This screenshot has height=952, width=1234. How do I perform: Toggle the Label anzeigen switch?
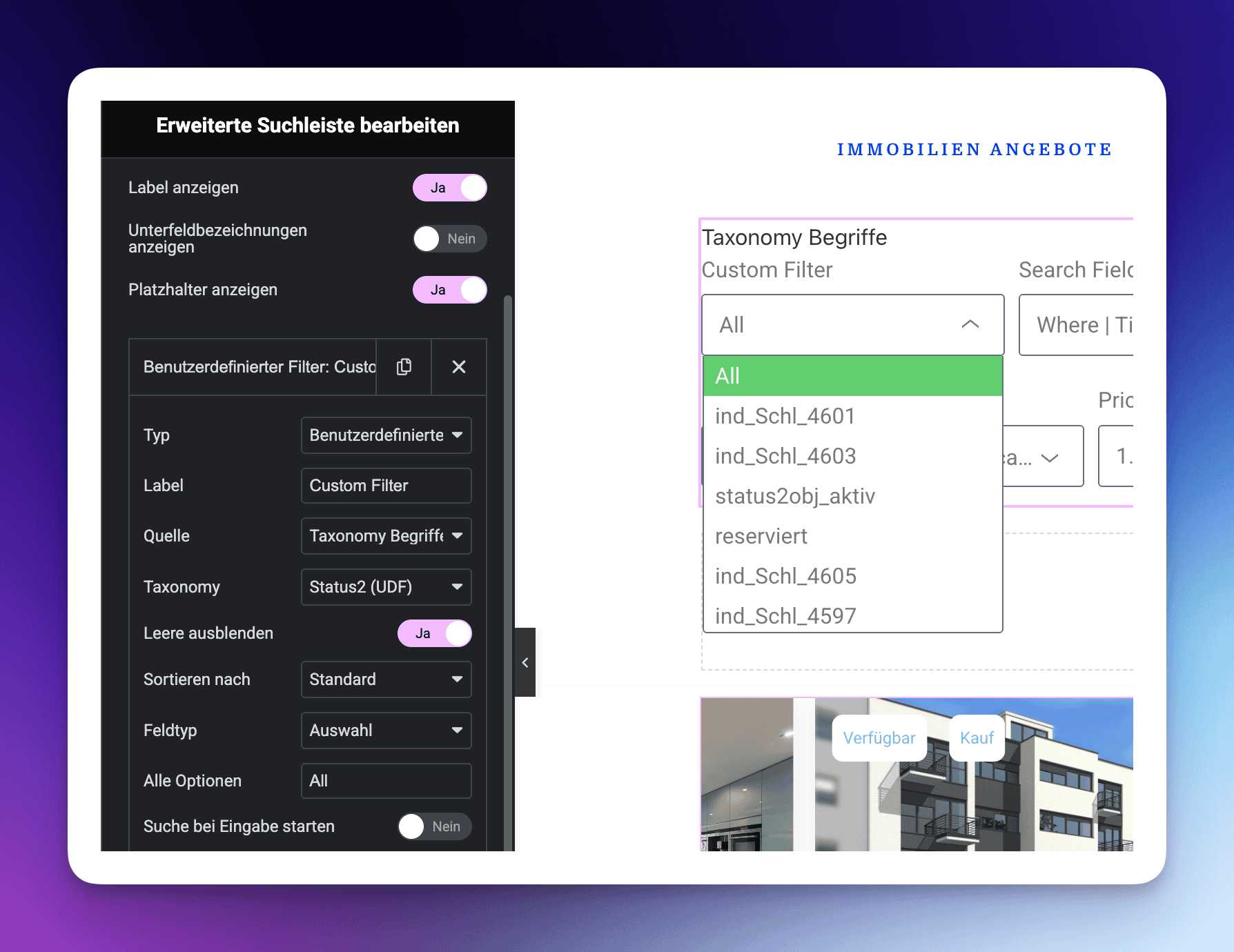coord(450,188)
